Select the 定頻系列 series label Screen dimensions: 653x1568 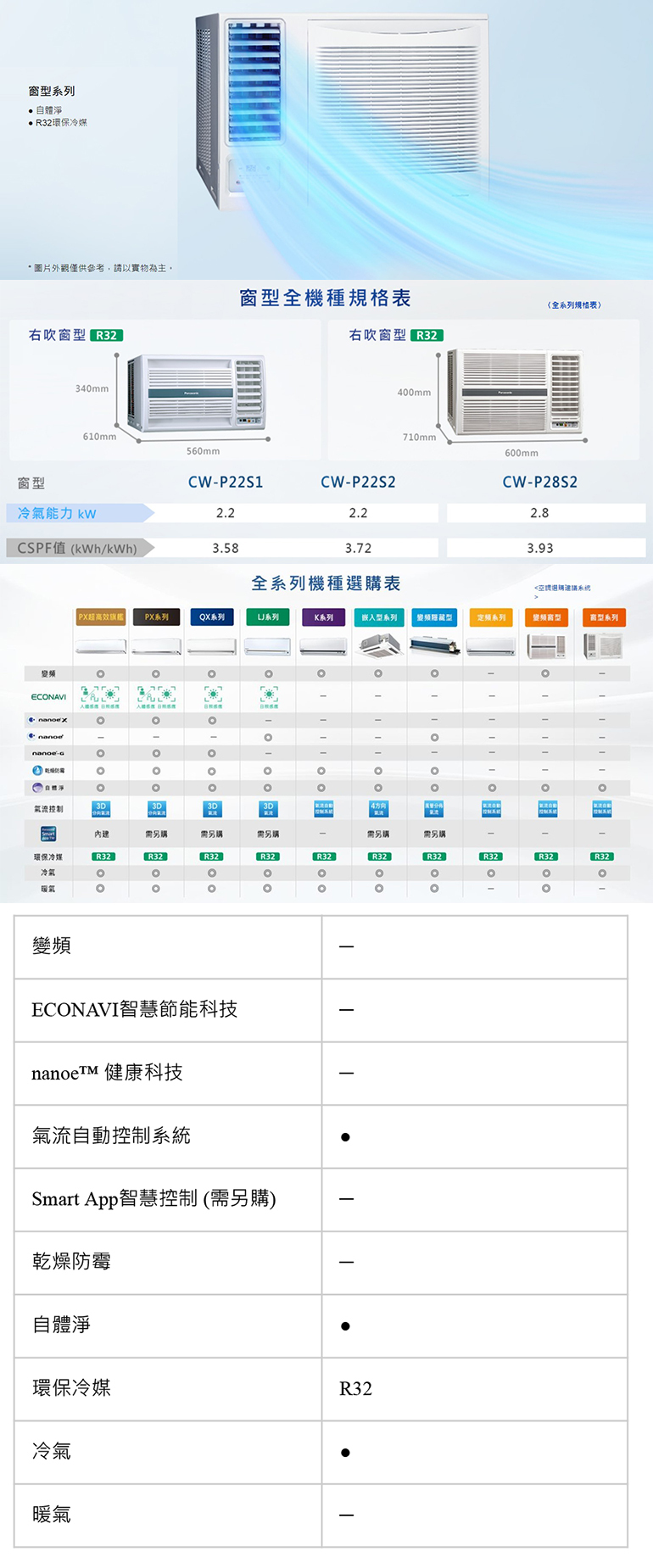pos(490,617)
